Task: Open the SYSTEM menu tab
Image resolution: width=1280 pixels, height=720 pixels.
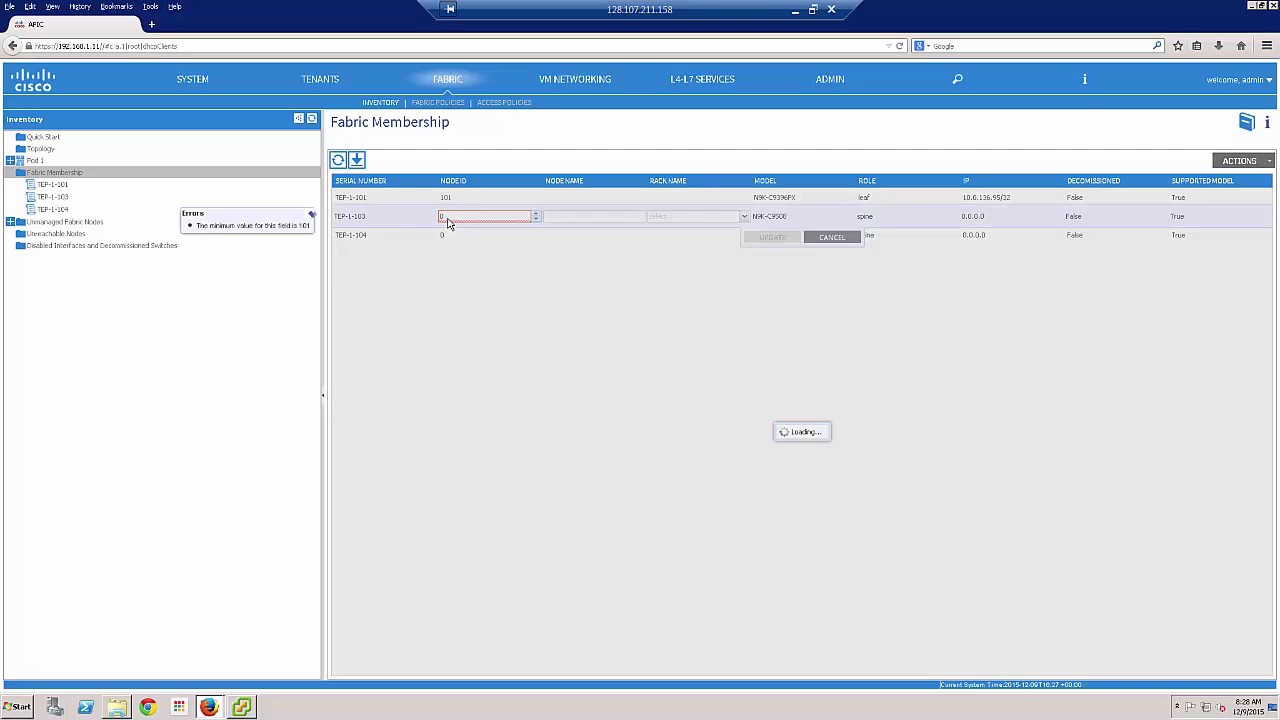Action: coord(192,79)
